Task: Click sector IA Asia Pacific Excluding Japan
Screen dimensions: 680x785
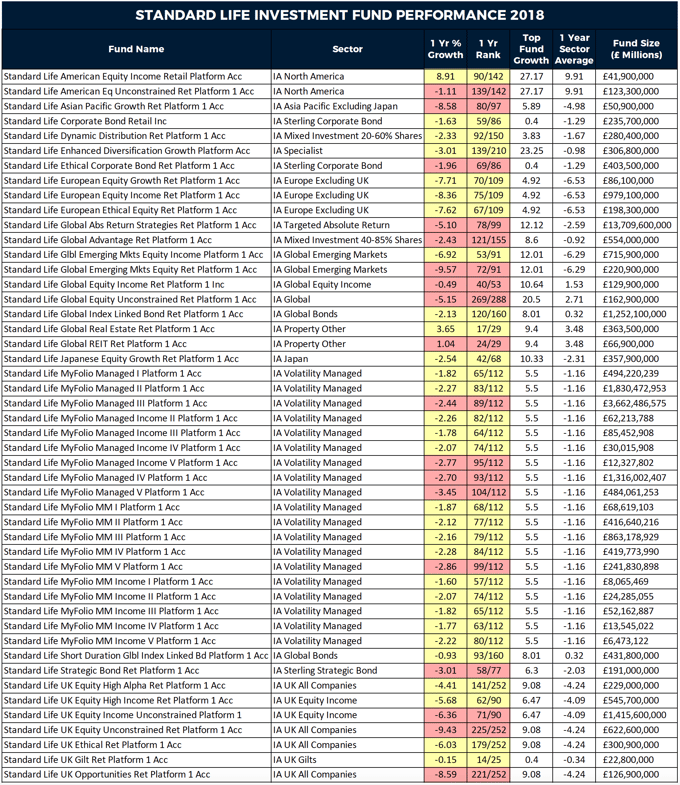Action: [x=335, y=106]
